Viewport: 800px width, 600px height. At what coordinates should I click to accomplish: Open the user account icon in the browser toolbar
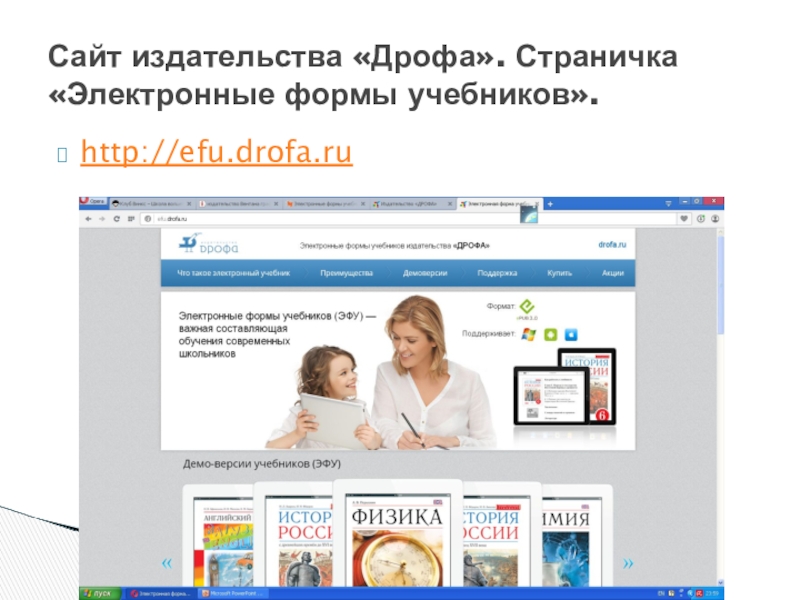coord(715,219)
